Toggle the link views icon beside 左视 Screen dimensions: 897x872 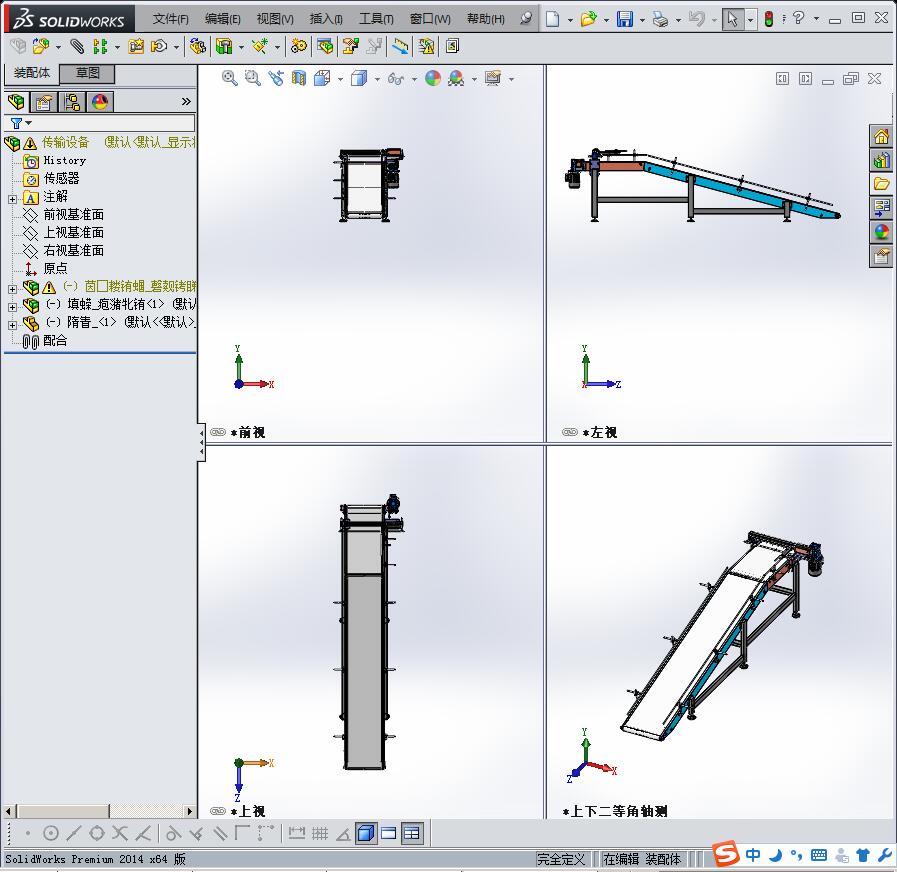pyautogui.click(x=570, y=432)
